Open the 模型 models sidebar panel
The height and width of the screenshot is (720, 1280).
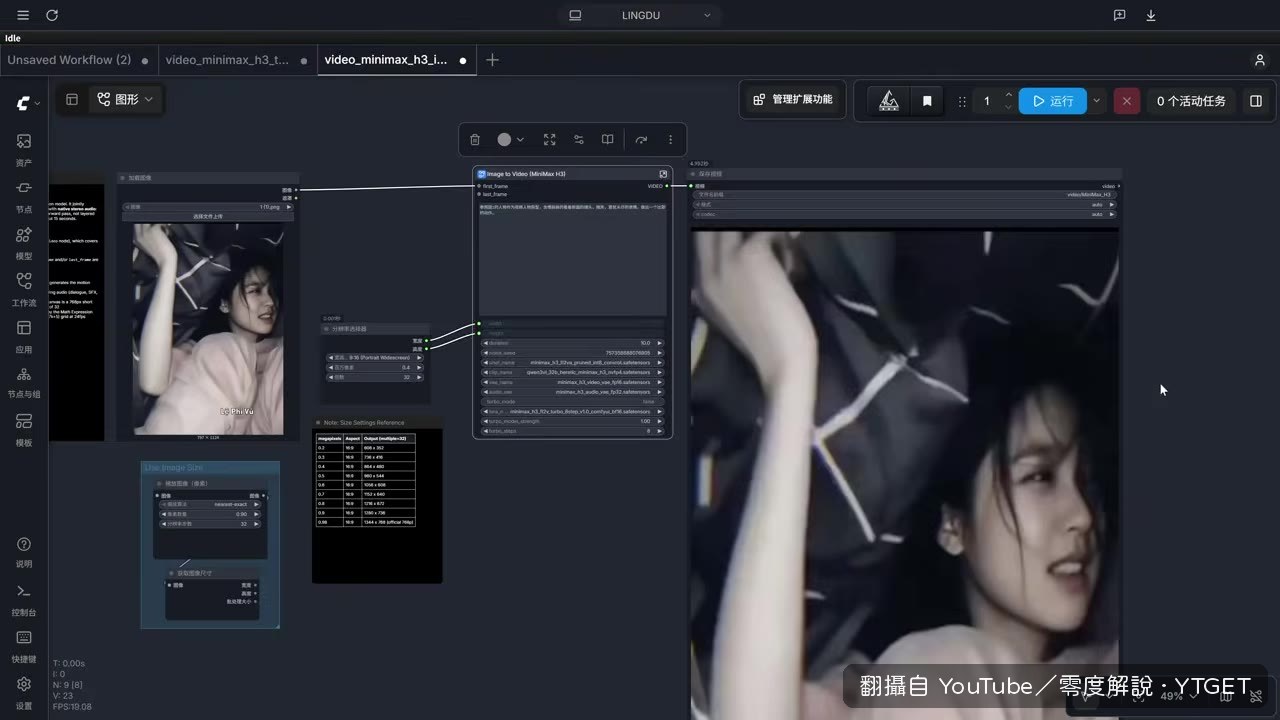(24, 243)
